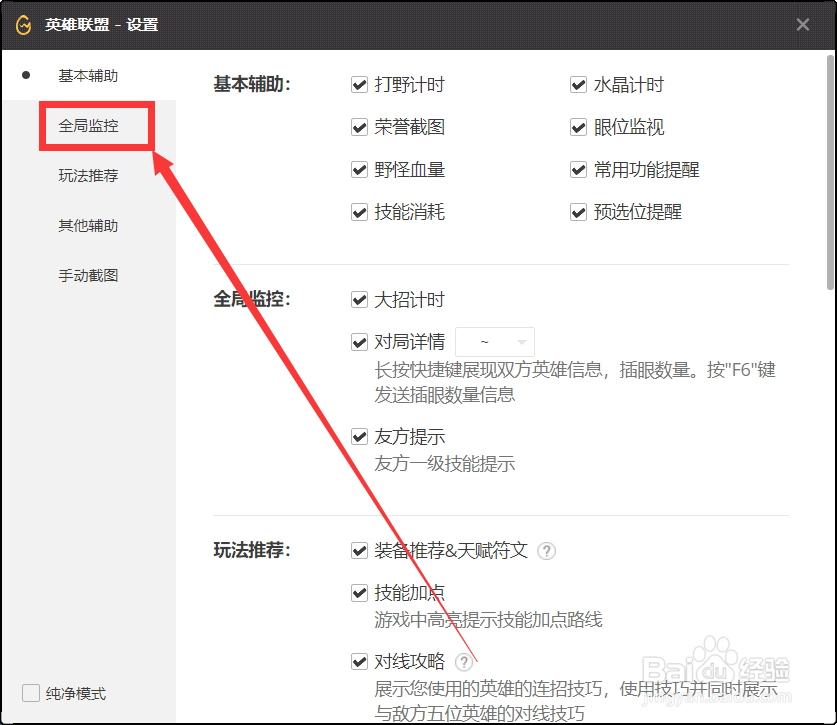Uncheck the 野怪血量 checkbox

click(359, 170)
